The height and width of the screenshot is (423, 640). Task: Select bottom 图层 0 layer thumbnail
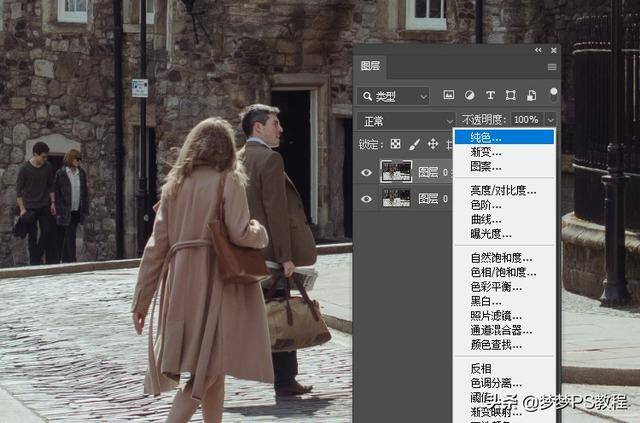coord(396,198)
